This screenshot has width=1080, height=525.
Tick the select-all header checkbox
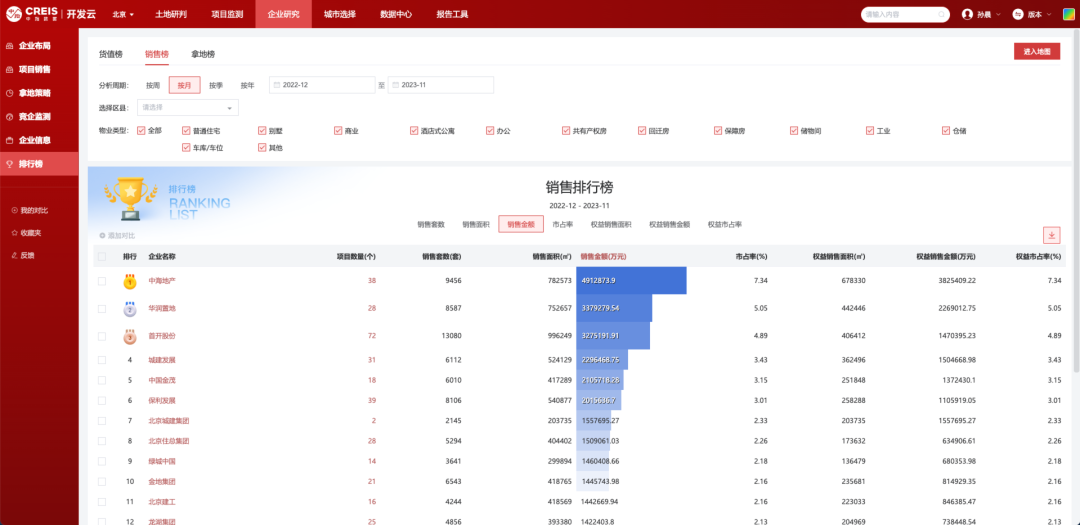(102, 256)
